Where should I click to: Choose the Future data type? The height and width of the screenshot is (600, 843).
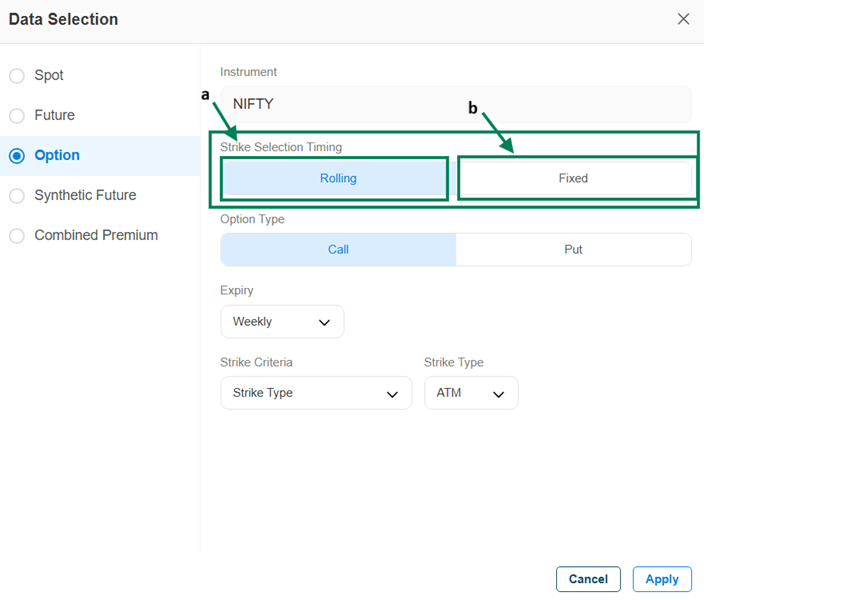17,116
